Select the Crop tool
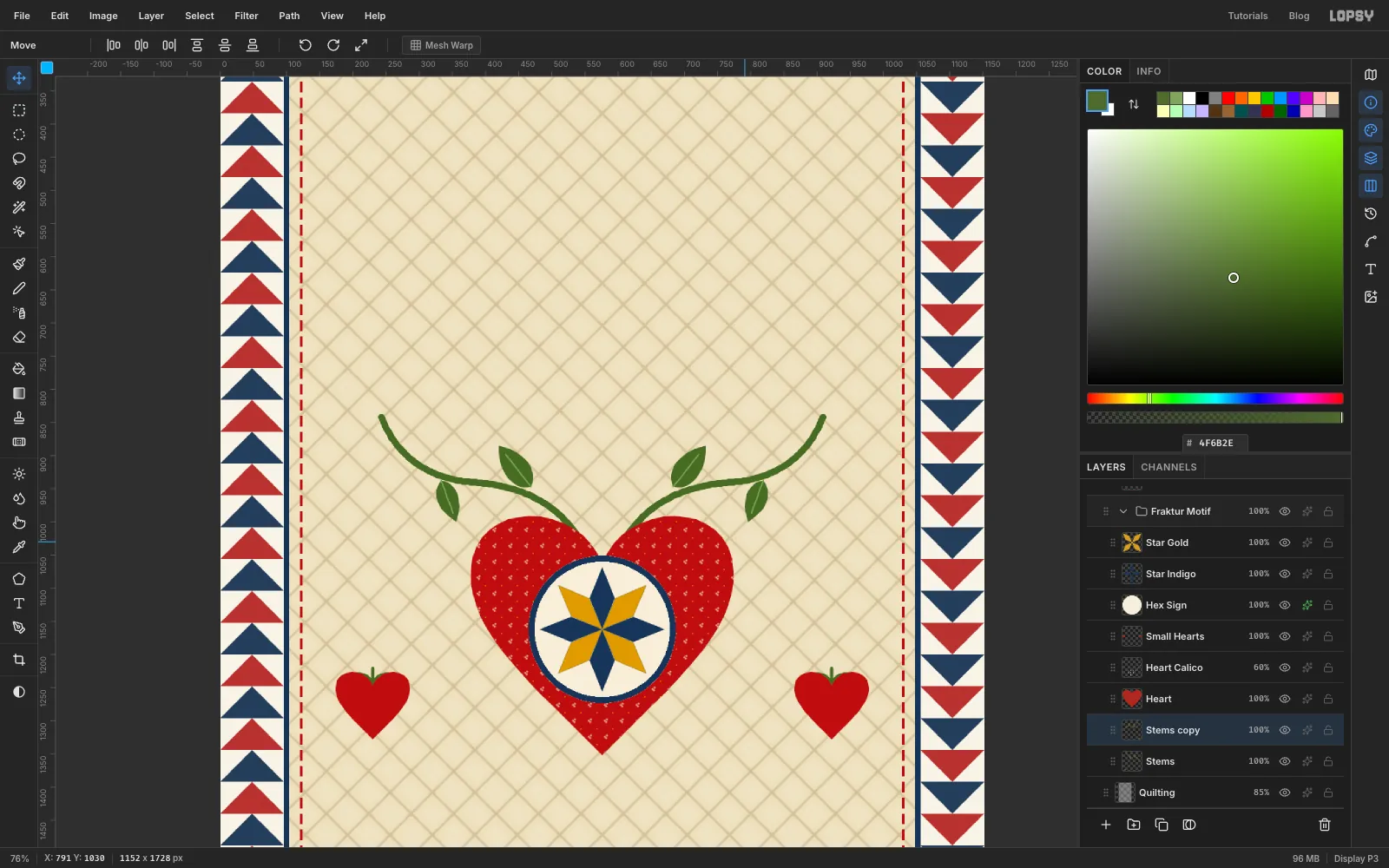 point(19,660)
